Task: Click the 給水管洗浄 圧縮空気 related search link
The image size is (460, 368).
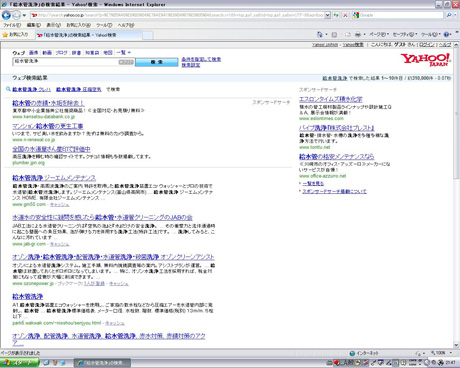Action: pyautogui.click(x=79, y=89)
